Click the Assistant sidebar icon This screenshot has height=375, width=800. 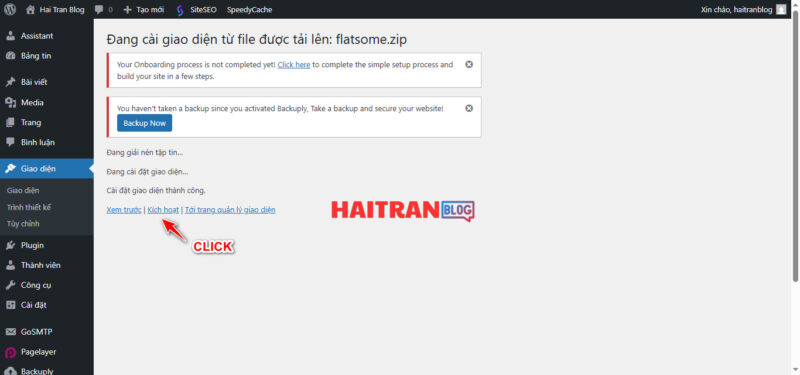coord(10,36)
